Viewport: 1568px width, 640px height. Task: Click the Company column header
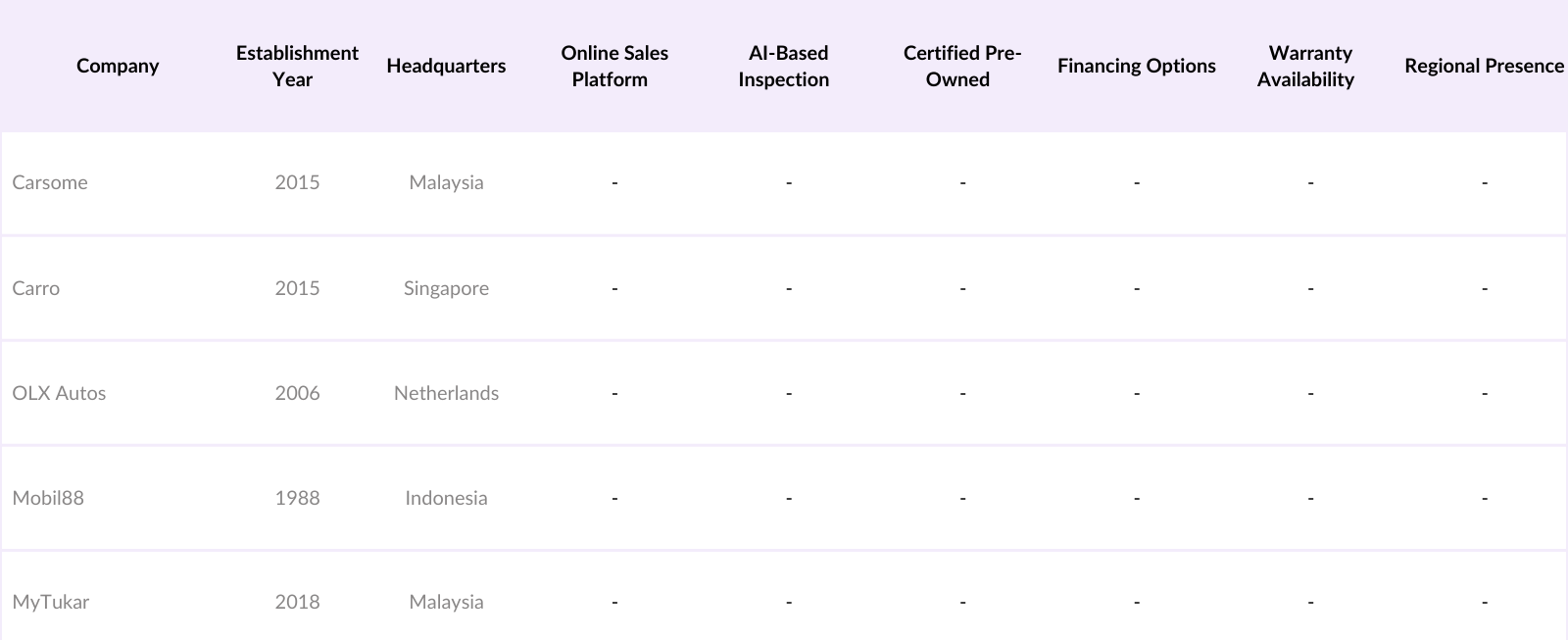pos(118,66)
